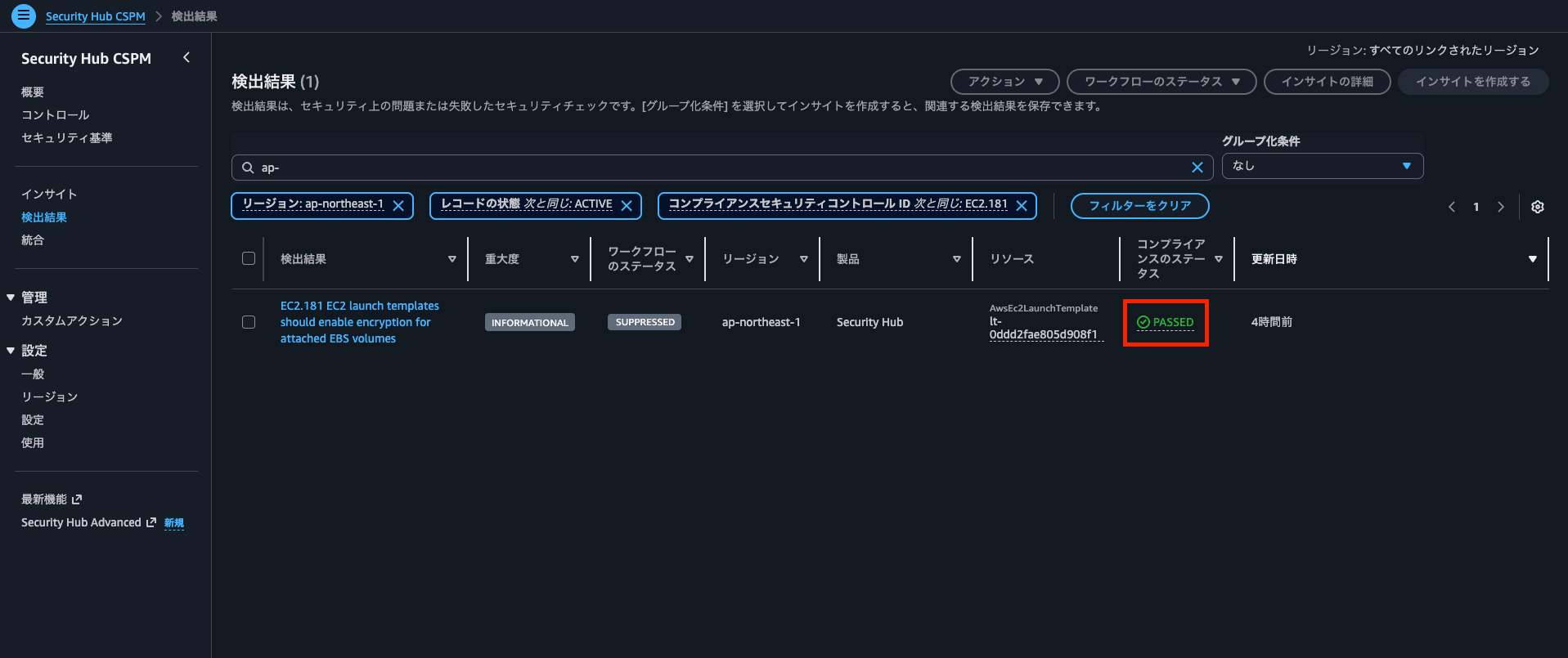Screen dimensions: 1568x658
Task: Sort by 製品 column arrow
Action: click(957, 259)
